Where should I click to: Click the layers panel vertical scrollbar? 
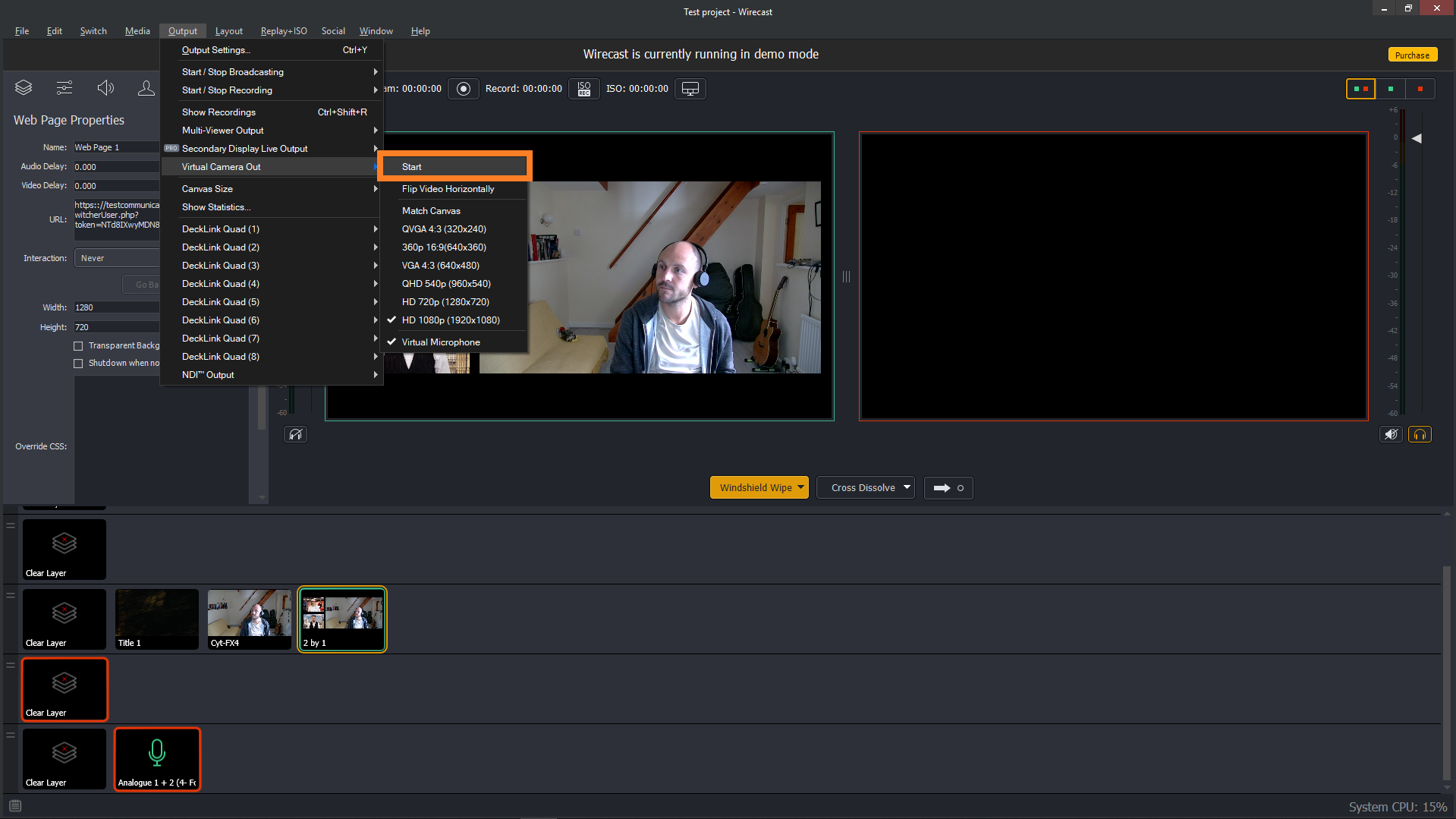click(1448, 673)
